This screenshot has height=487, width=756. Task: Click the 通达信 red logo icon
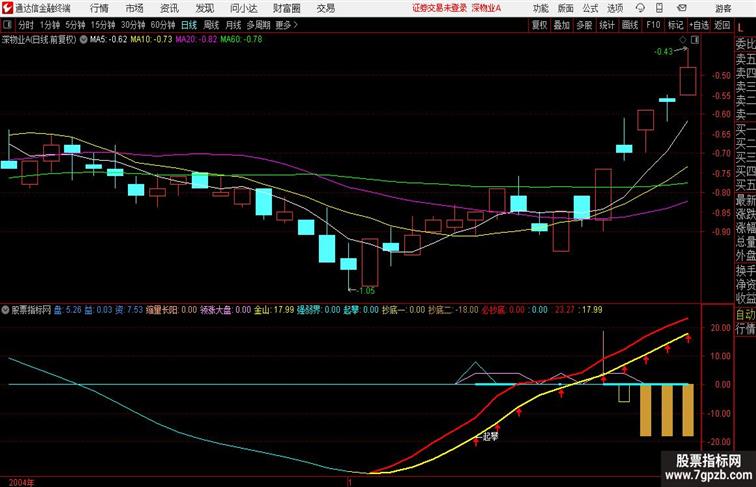7,8
